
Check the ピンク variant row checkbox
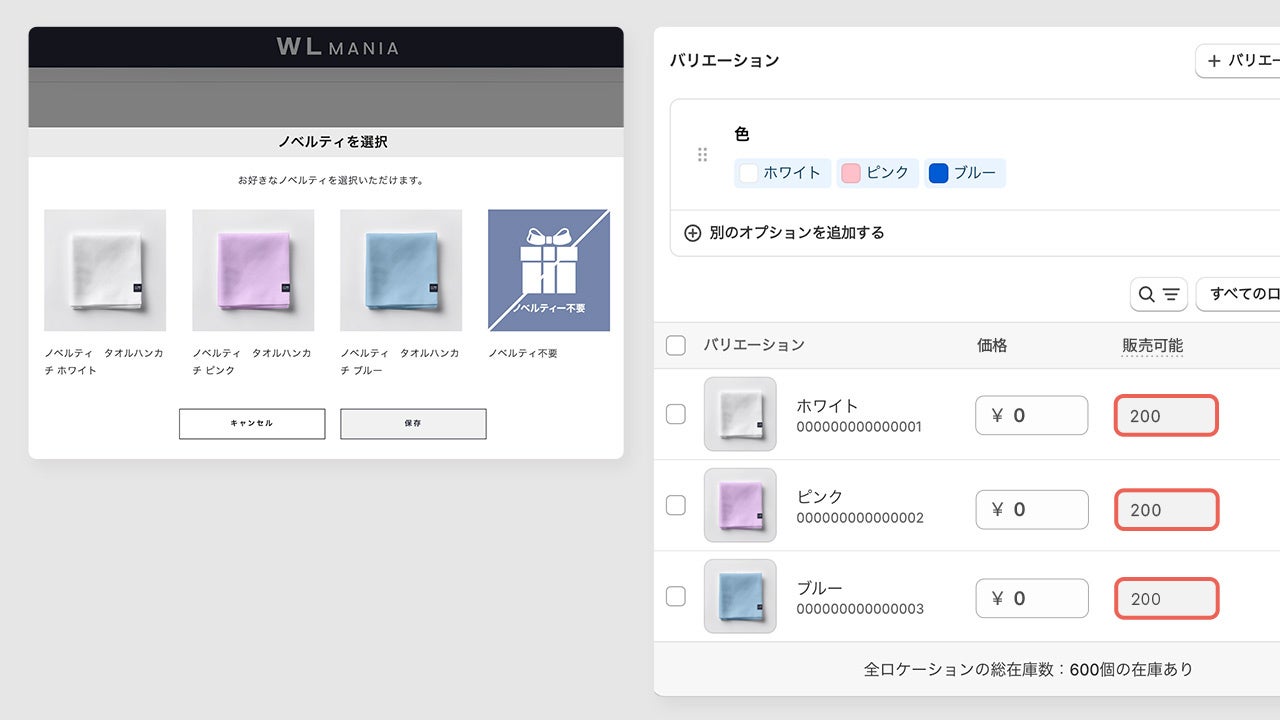pyautogui.click(x=676, y=505)
